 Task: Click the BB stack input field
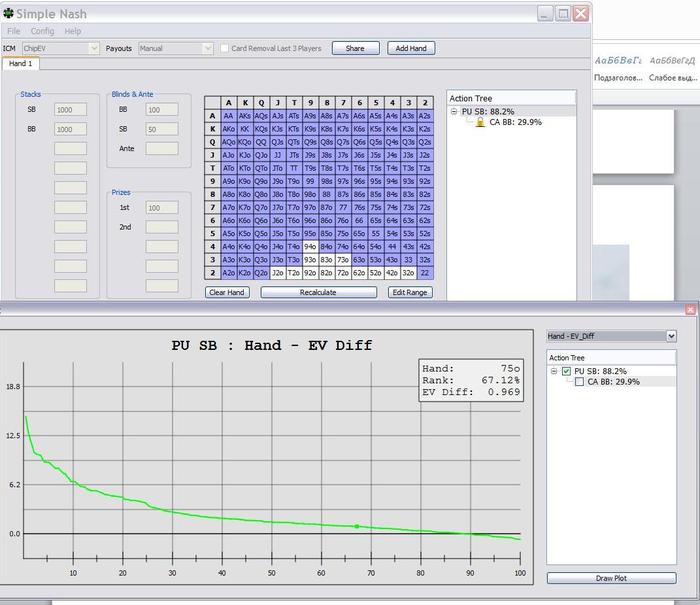71,129
